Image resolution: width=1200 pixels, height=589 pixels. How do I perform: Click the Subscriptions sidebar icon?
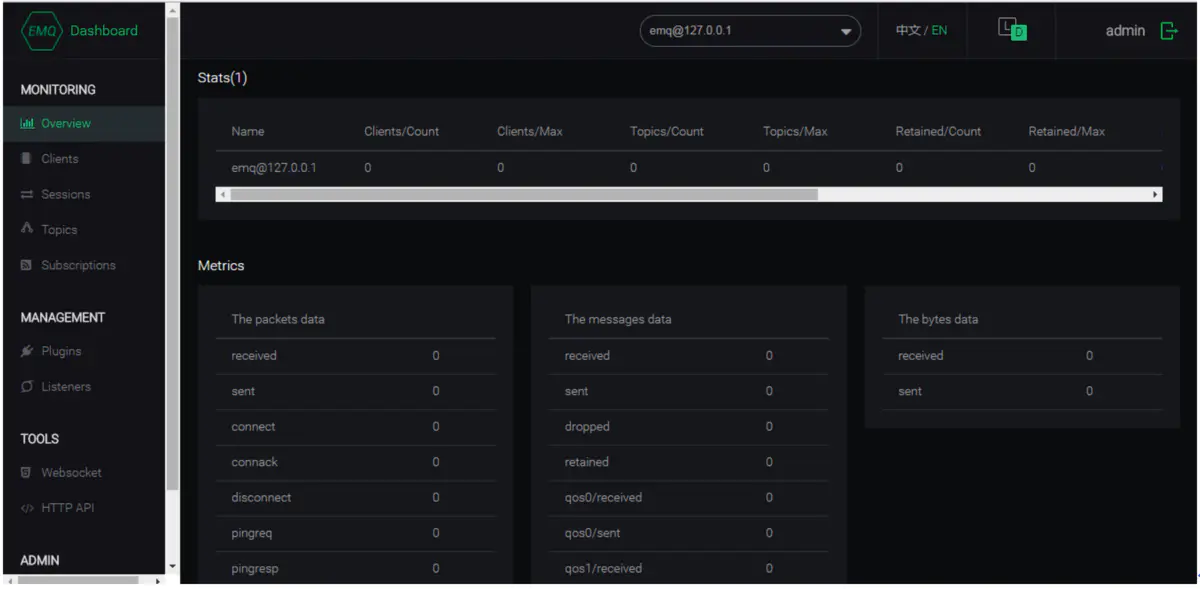27,266
